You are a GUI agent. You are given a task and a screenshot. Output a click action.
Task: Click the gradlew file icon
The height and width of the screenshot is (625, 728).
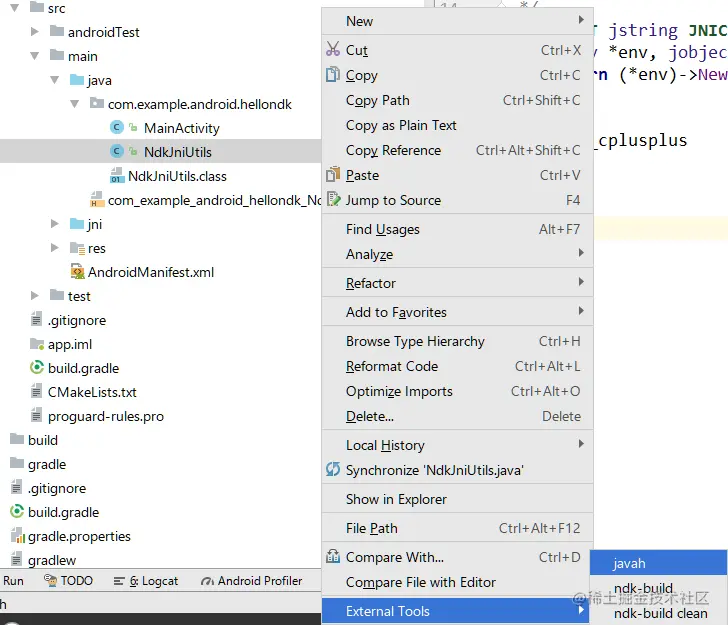coord(16,559)
